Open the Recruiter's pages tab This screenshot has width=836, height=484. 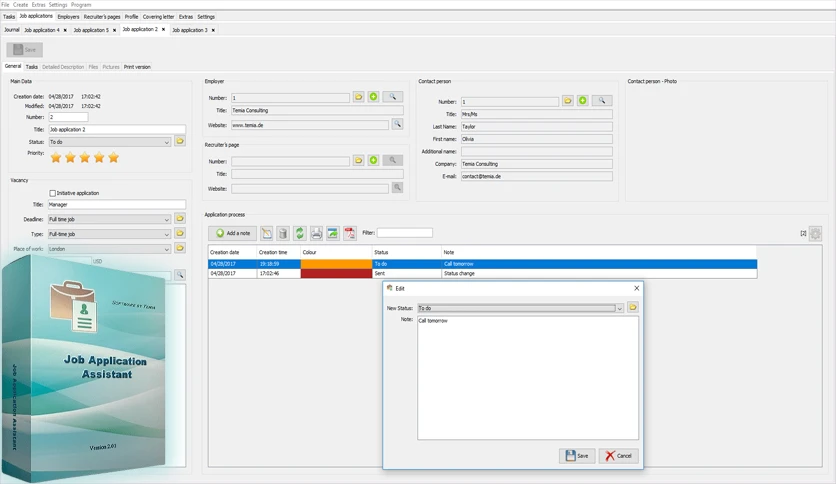[102, 17]
